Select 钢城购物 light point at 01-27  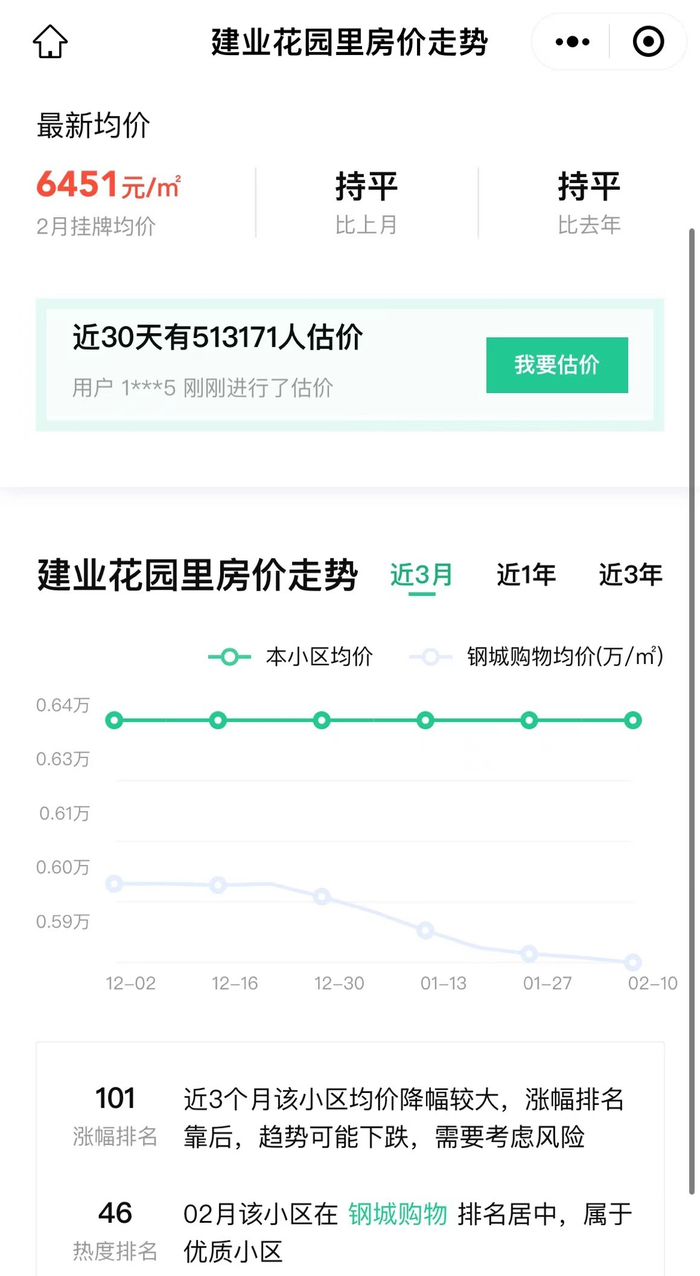coord(529,953)
